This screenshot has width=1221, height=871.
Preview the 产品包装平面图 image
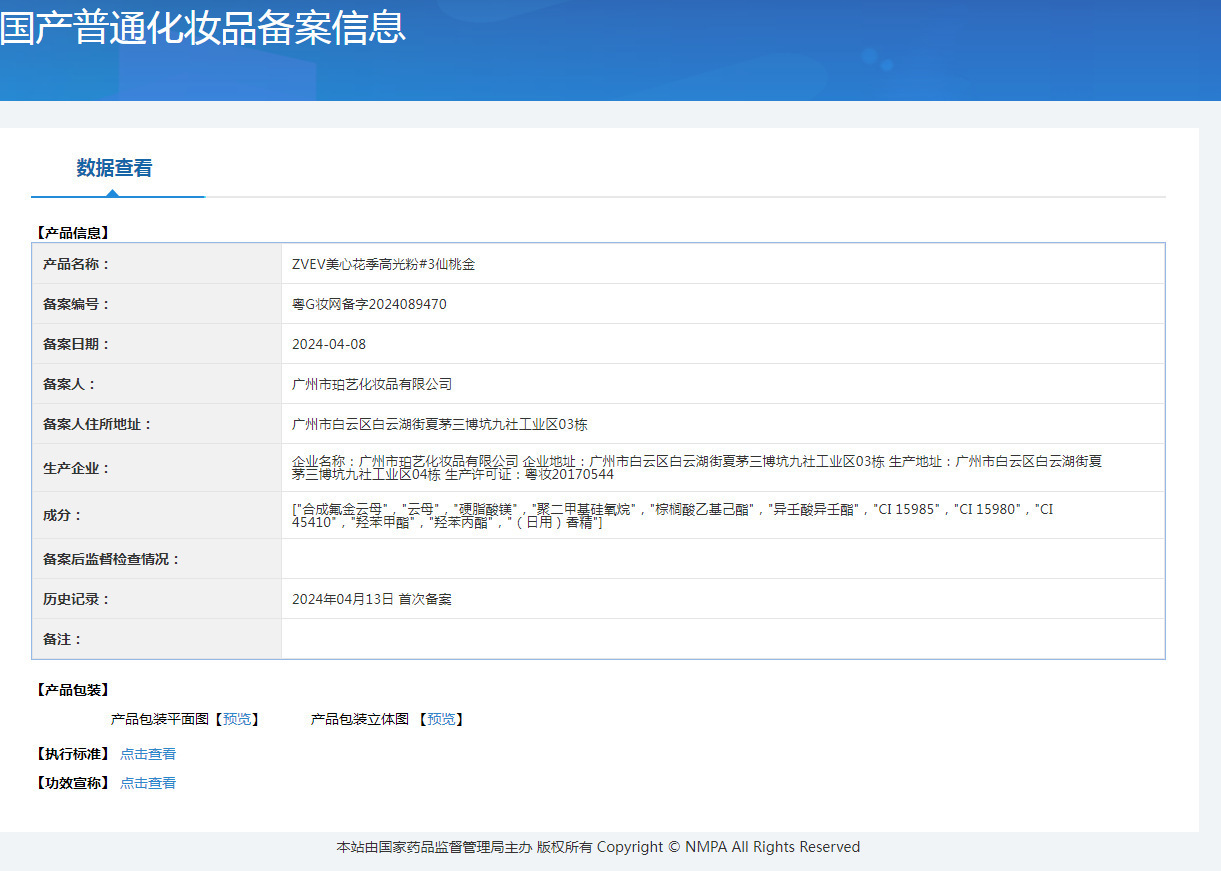(237, 719)
